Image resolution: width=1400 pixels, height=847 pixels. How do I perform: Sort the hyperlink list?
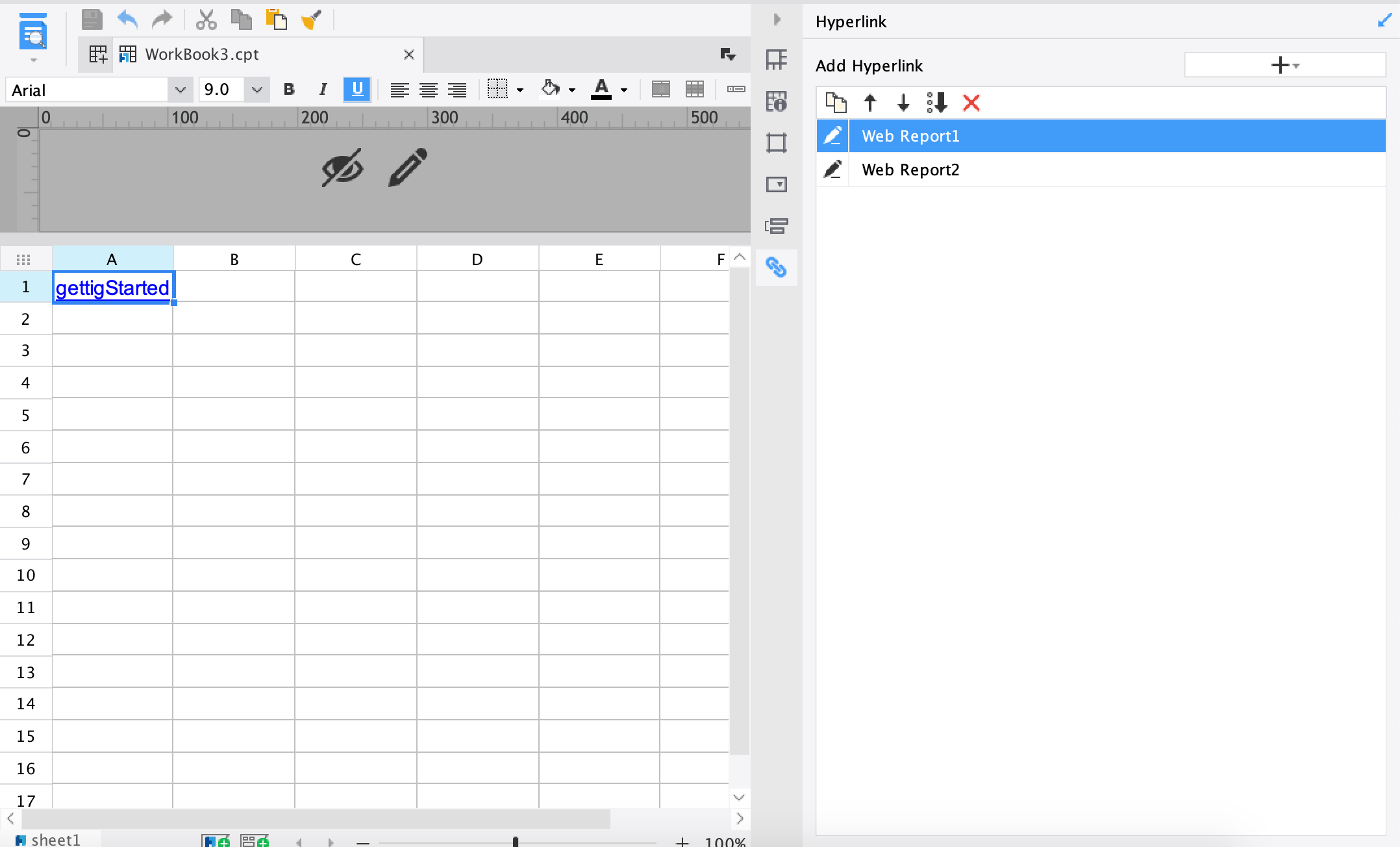pos(936,103)
